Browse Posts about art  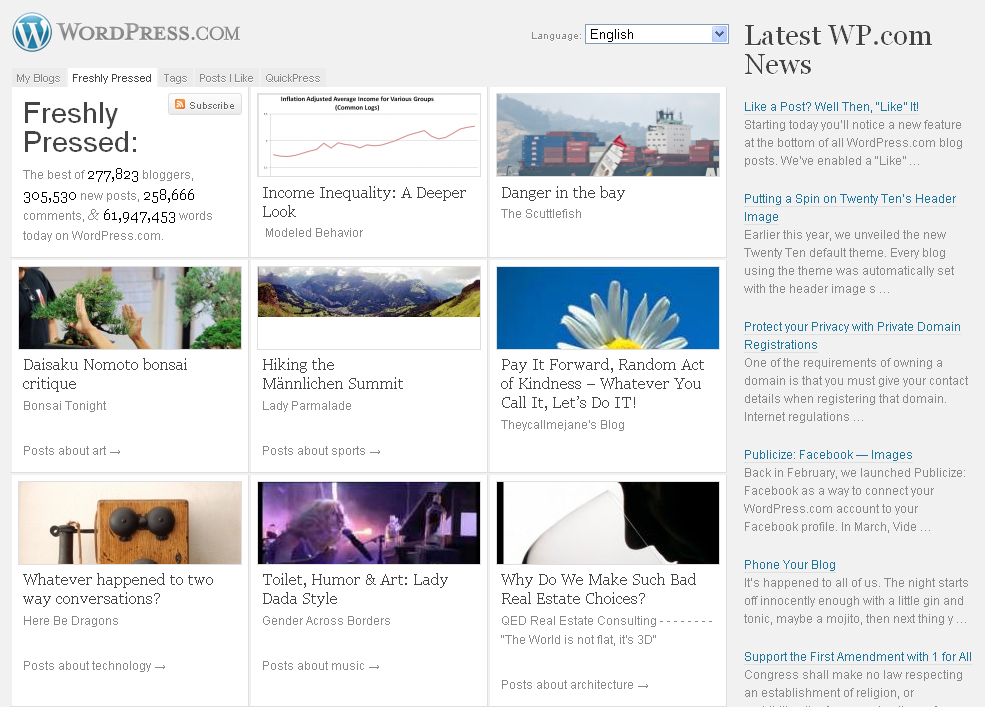pyautogui.click(x=72, y=451)
